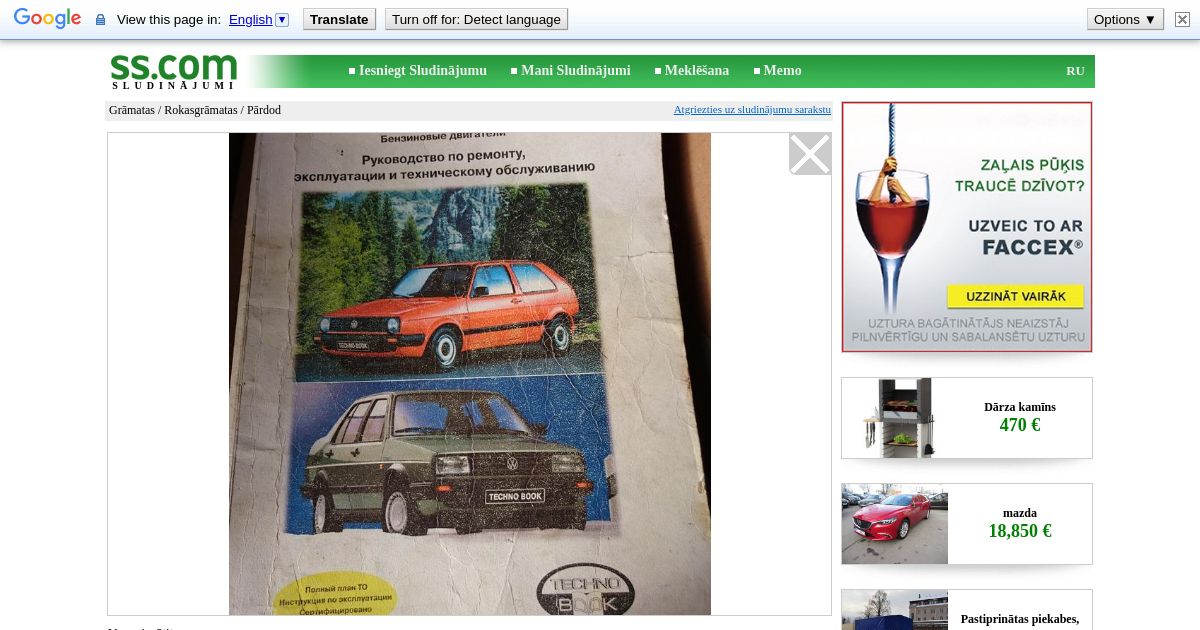Screen dimensions: 1200x630
Task: Open the English language dropdown arrow
Action: (x=282, y=19)
